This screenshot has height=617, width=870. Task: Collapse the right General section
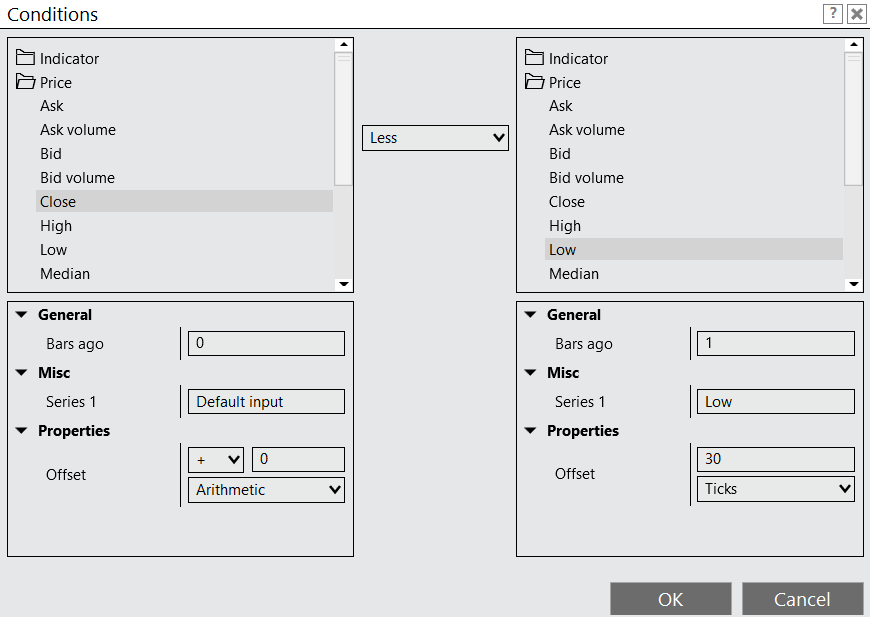[530, 315]
